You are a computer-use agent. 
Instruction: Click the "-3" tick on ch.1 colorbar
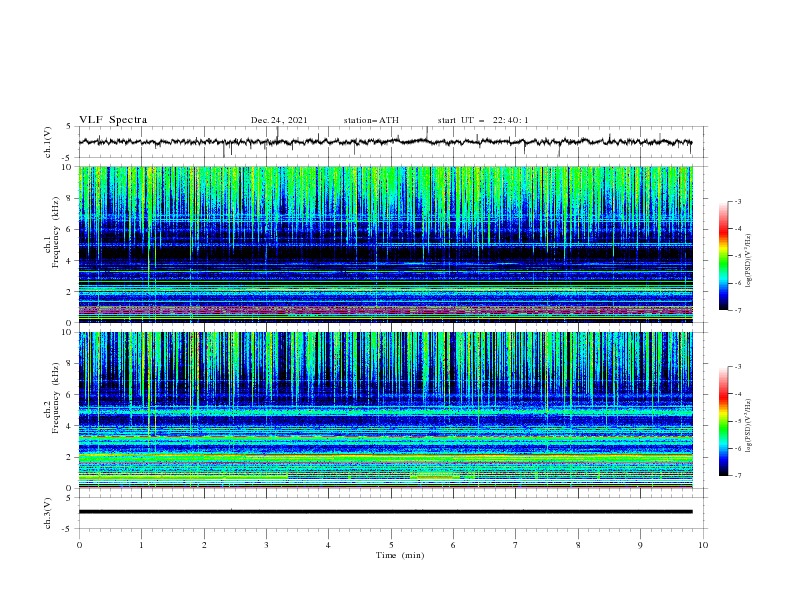click(x=737, y=201)
